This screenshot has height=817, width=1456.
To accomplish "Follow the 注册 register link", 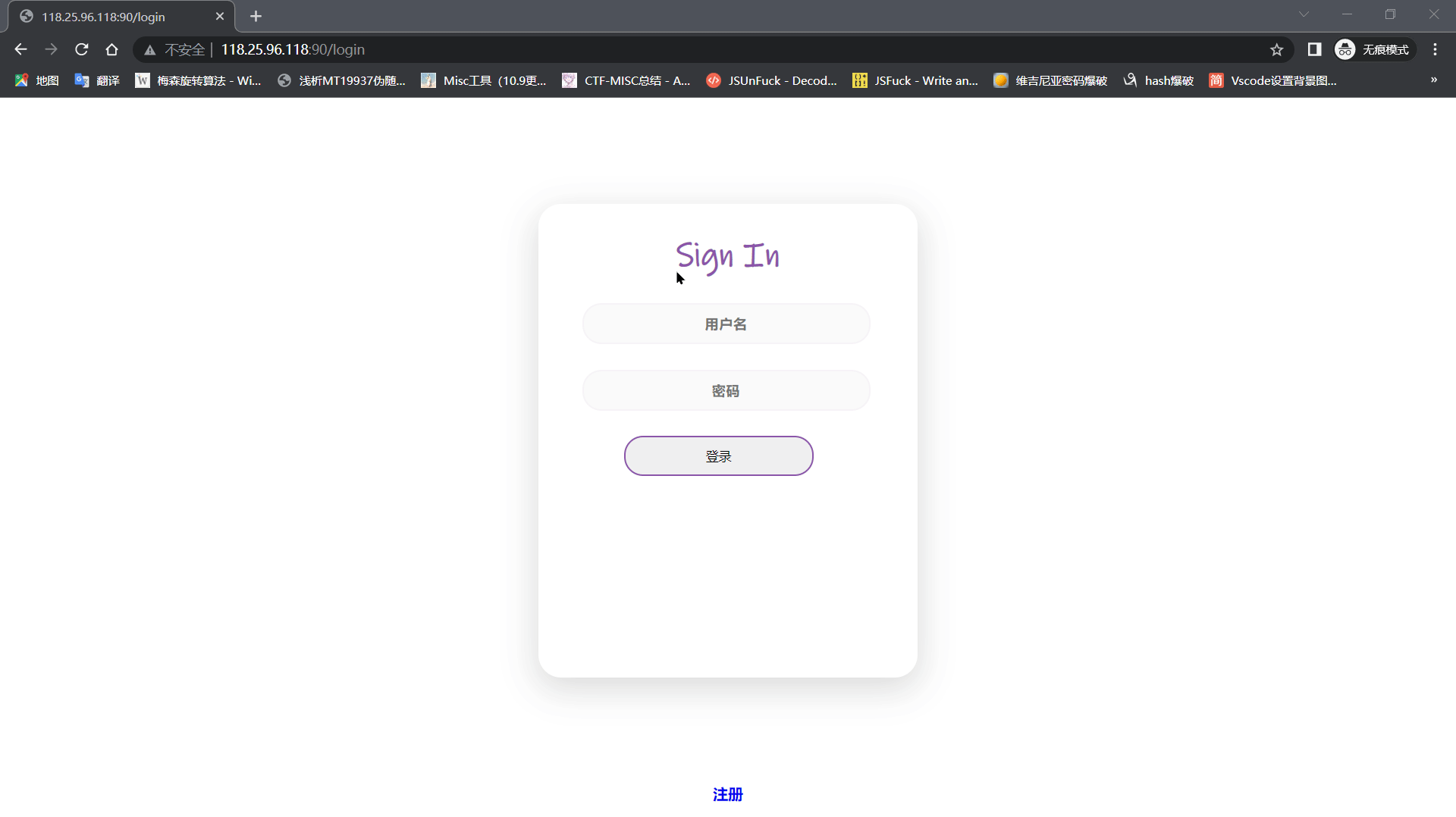I will click(727, 794).
